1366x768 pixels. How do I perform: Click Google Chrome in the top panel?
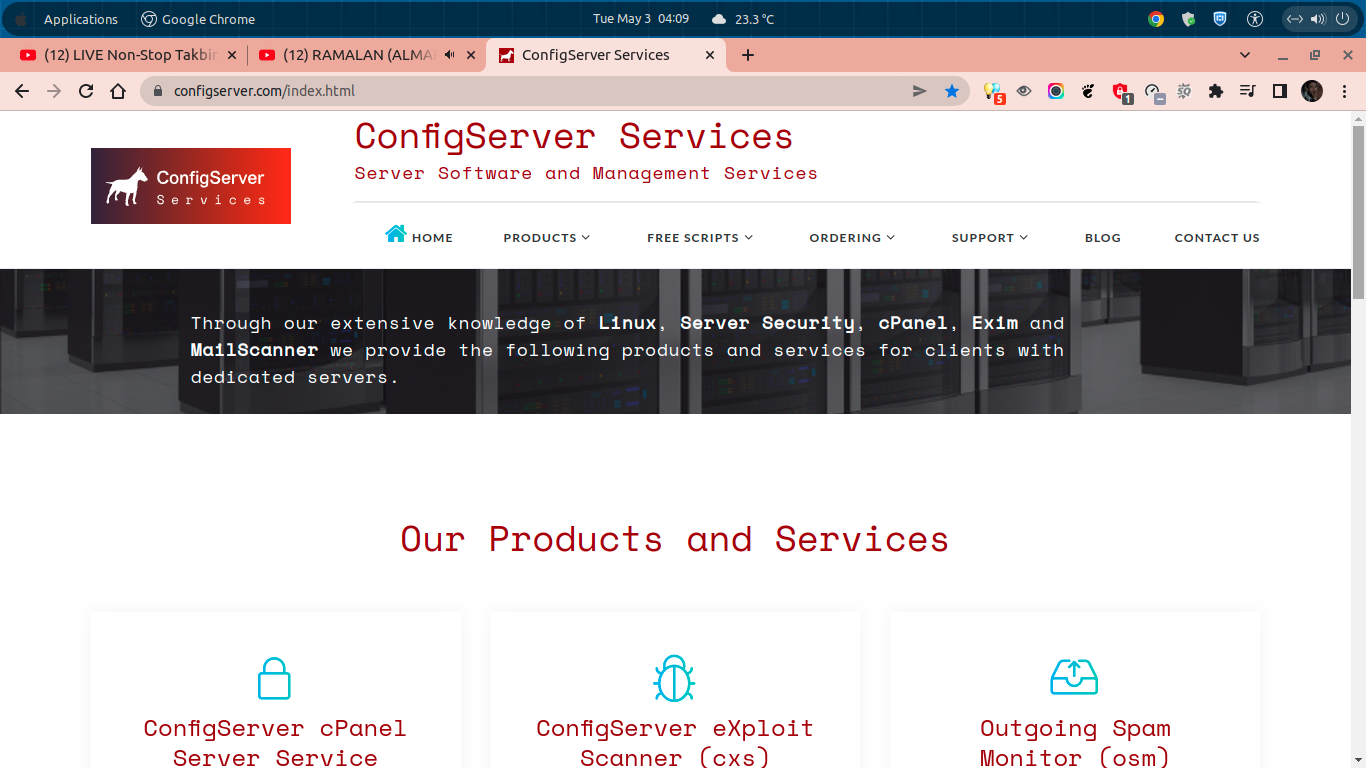[198, 19]
